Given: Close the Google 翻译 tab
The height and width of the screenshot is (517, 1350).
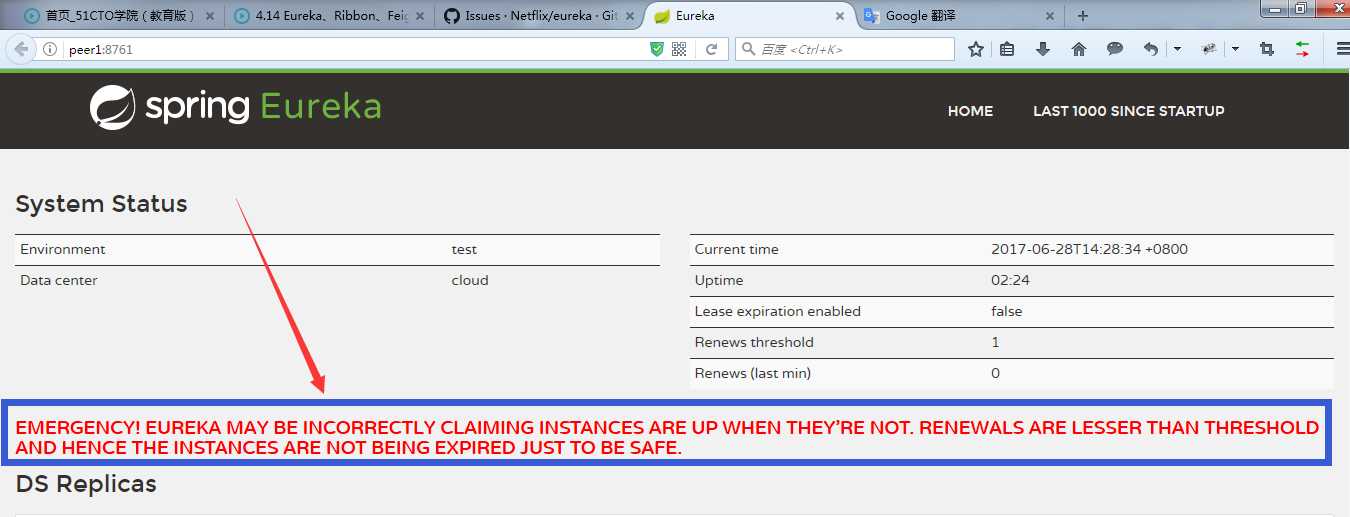Looking at the screenshot, I should (x=1049, y=16).
